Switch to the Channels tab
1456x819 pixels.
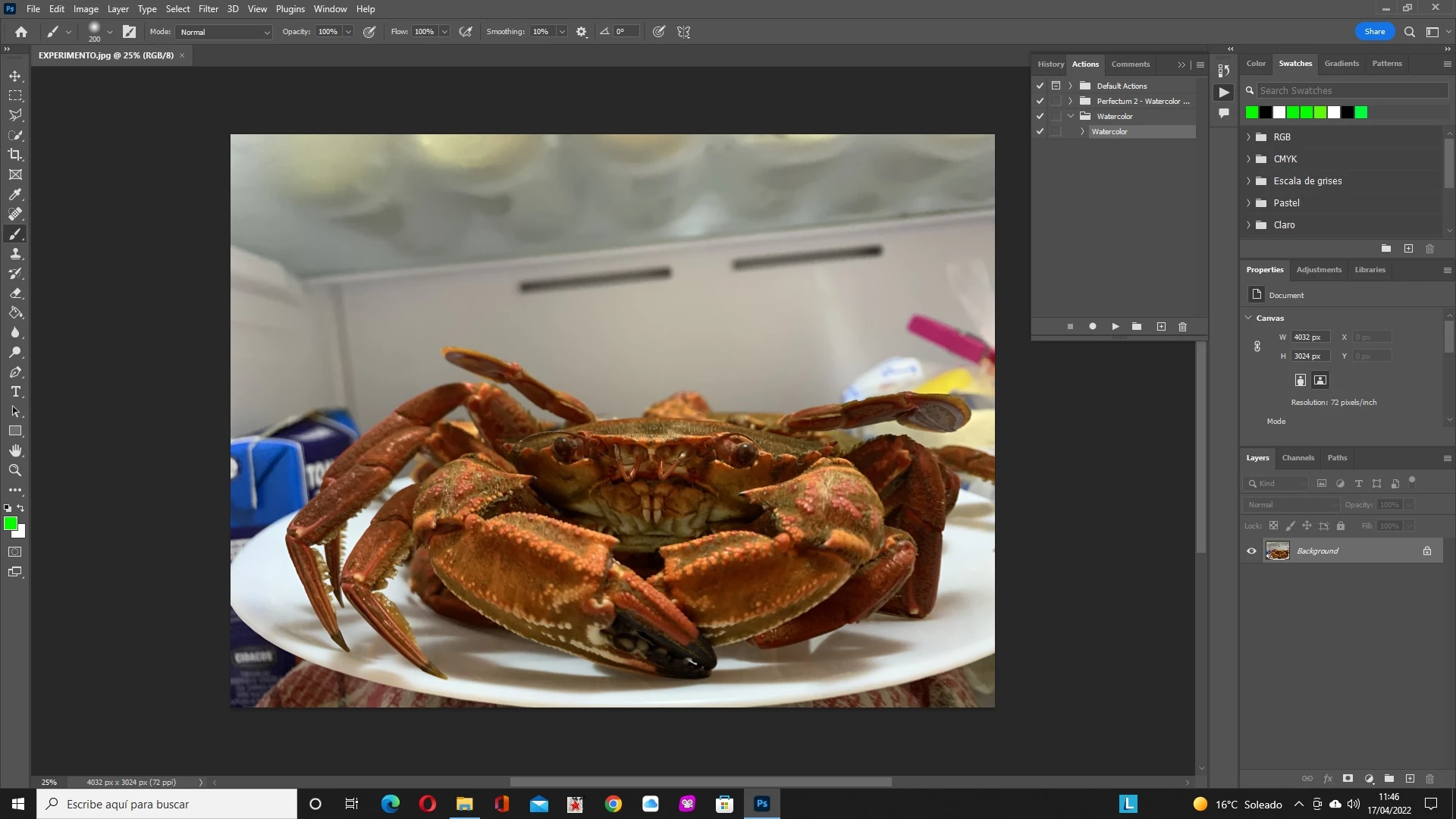1298,458
